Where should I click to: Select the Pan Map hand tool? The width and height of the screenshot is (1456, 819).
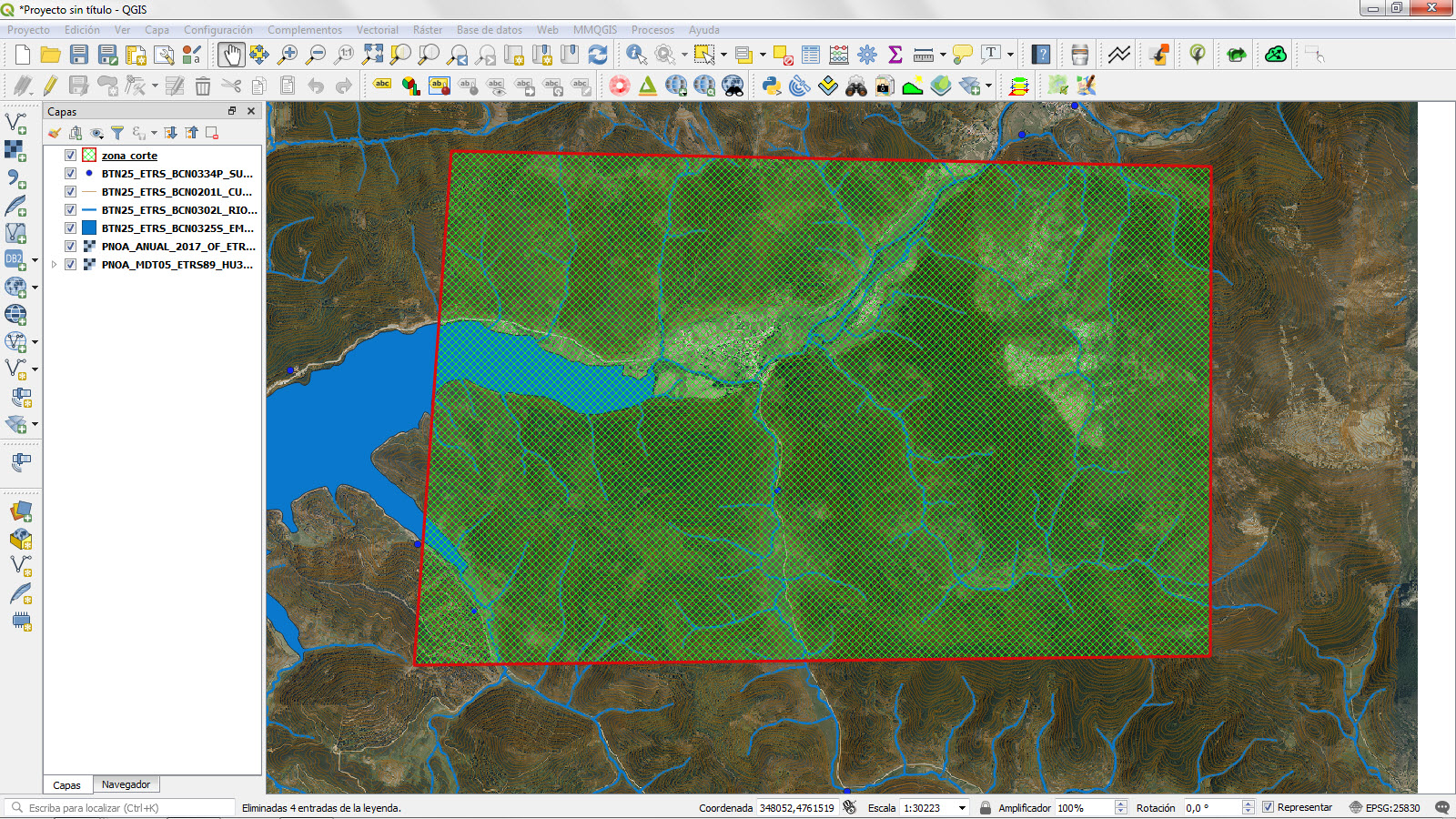pos(231,55)
